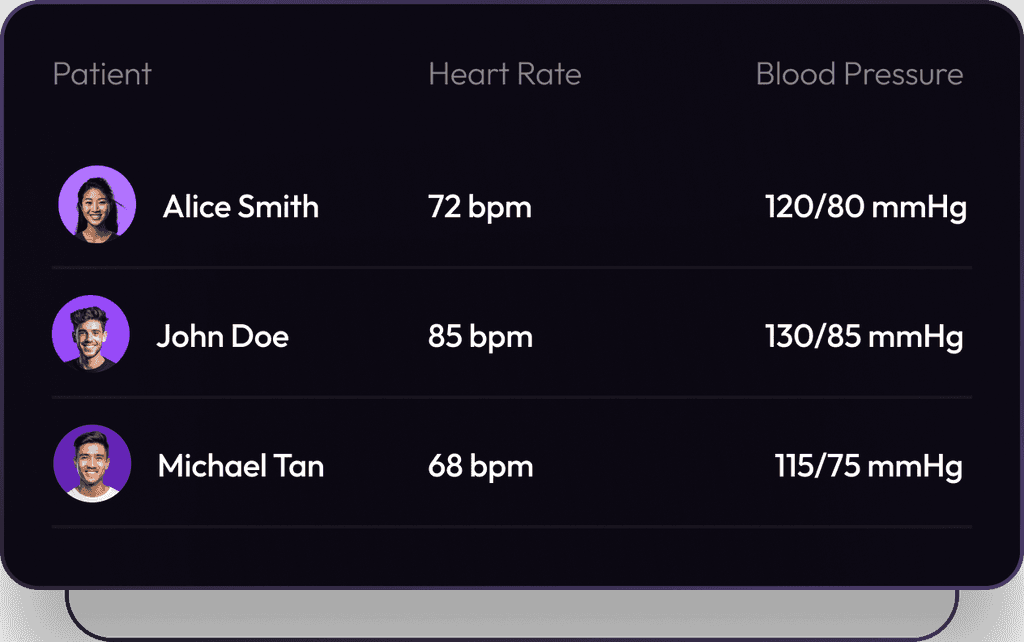1024x642 pixels.
Task: View the Michael Tan patient name
Action: [x=241, y=466]
